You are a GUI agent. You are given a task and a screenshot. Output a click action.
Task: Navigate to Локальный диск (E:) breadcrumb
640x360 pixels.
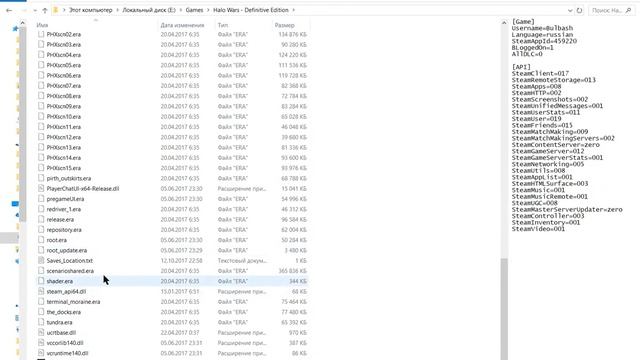coord(149,10)
